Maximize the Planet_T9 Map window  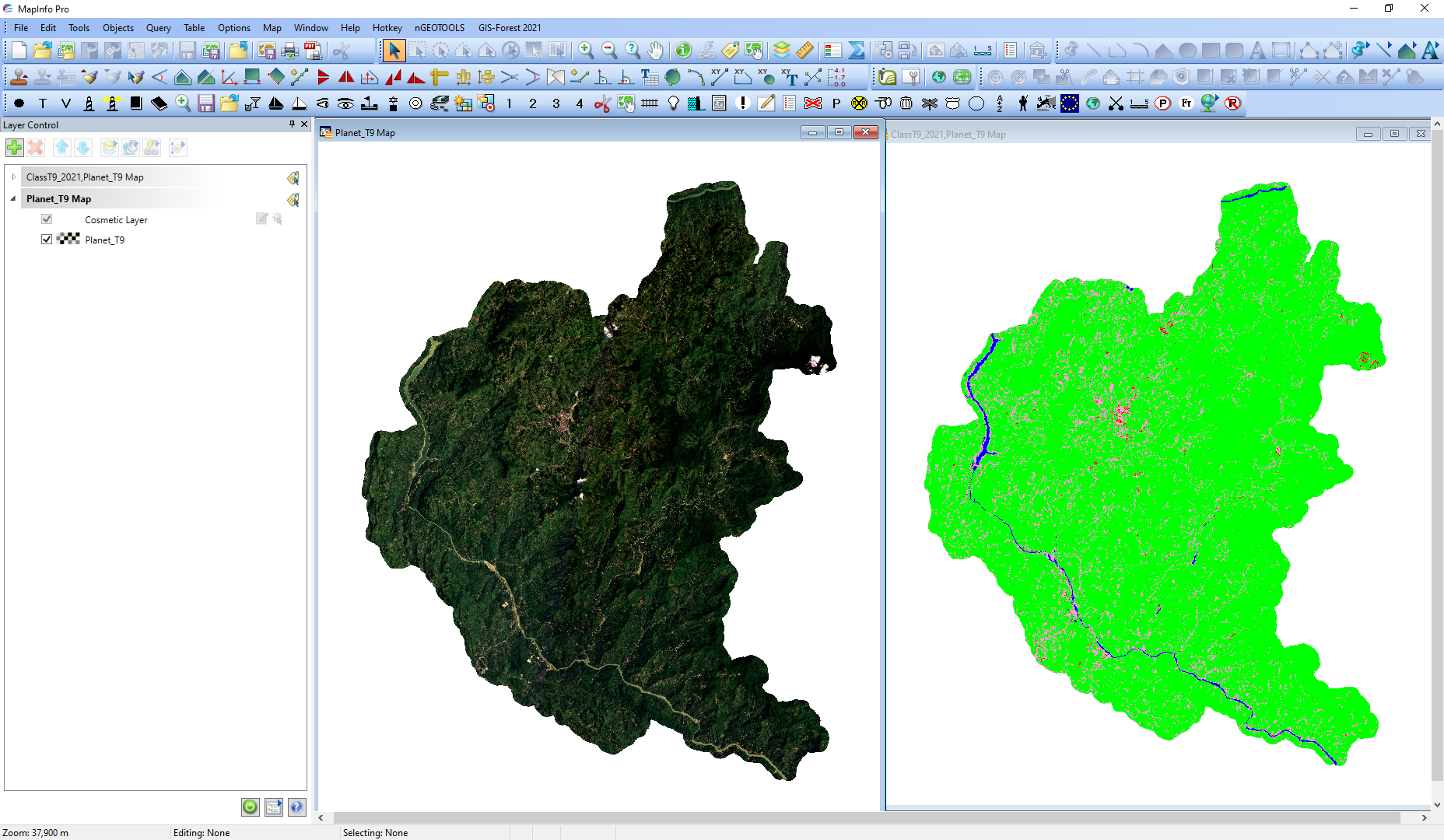coord(839,132)
